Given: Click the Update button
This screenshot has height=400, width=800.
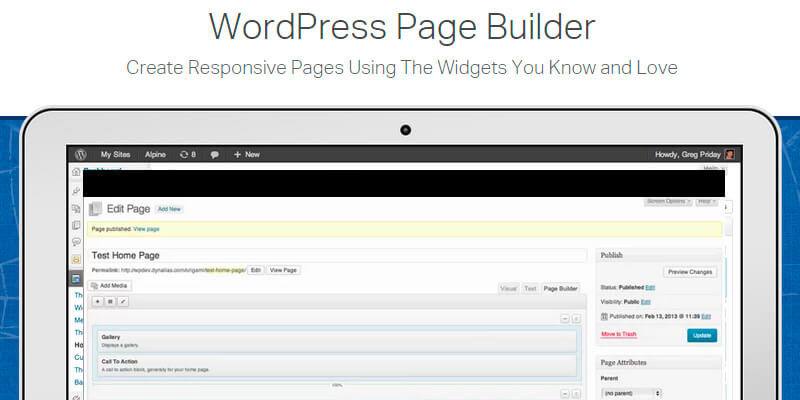Looking at the screenshot, I should 701,335.
